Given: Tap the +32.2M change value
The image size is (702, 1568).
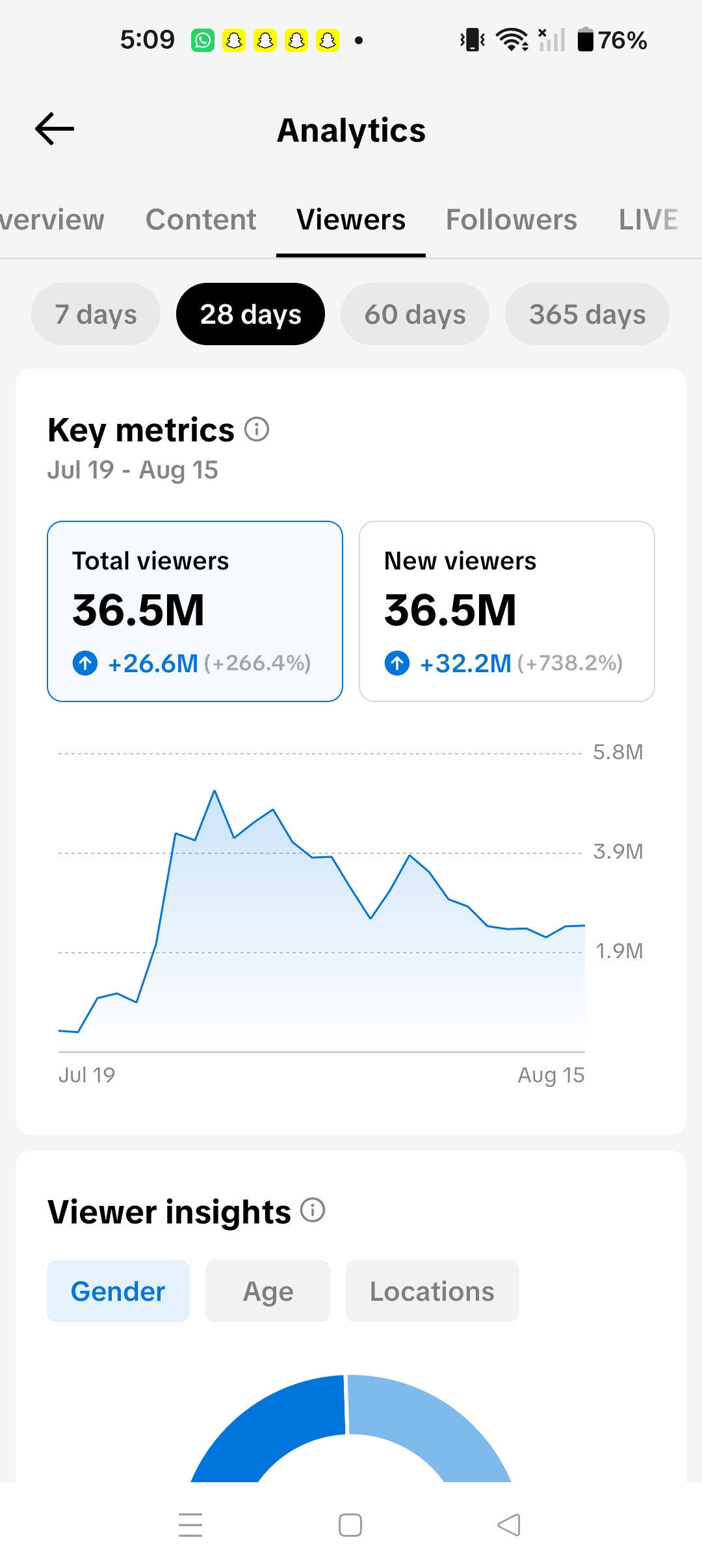Looking at the screenshot, I should tap(465, 664).
